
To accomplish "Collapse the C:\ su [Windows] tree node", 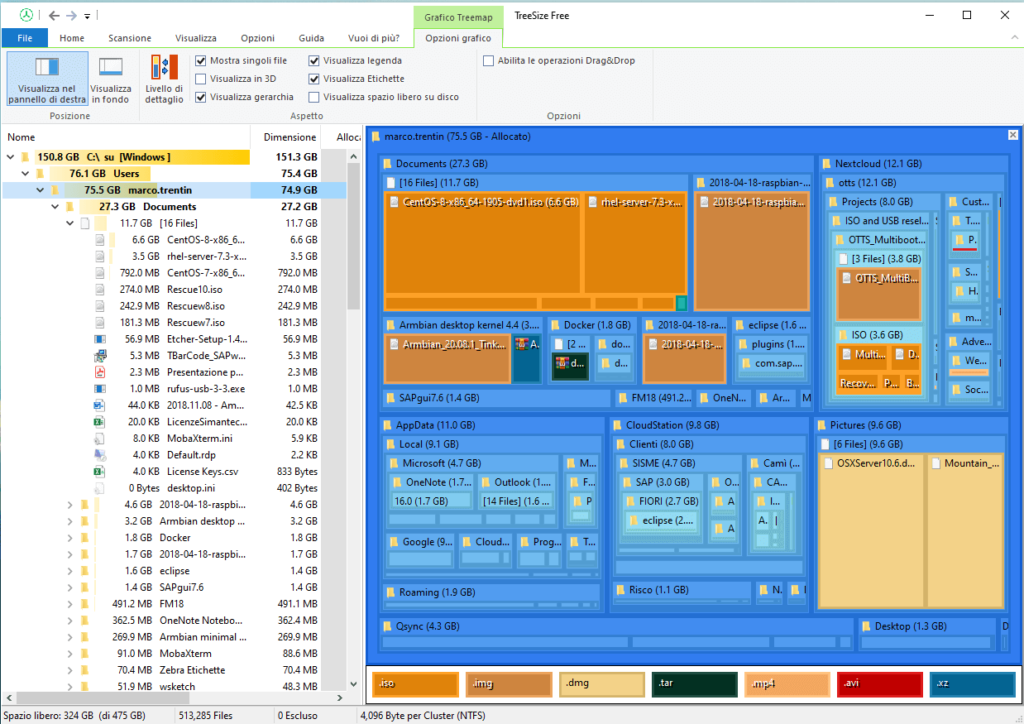I will (x=10, y=157).
